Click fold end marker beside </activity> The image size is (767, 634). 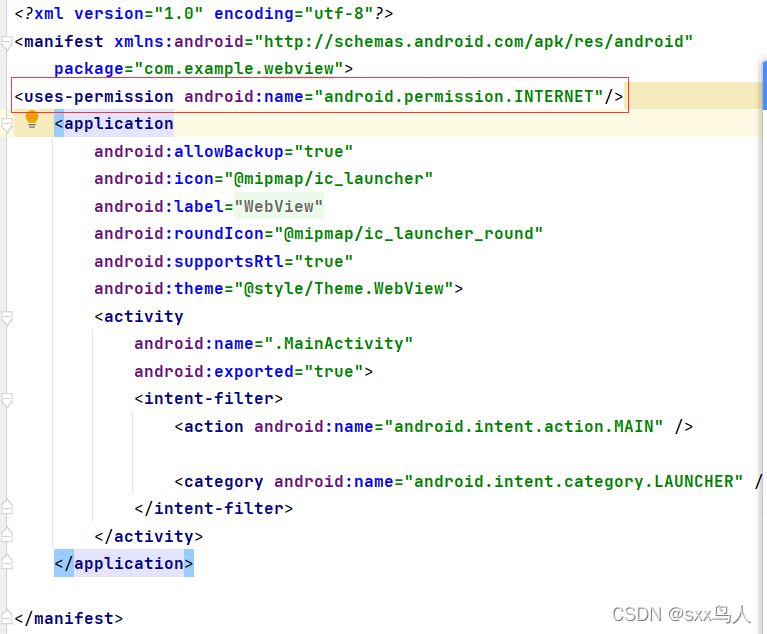click(6, 535)
